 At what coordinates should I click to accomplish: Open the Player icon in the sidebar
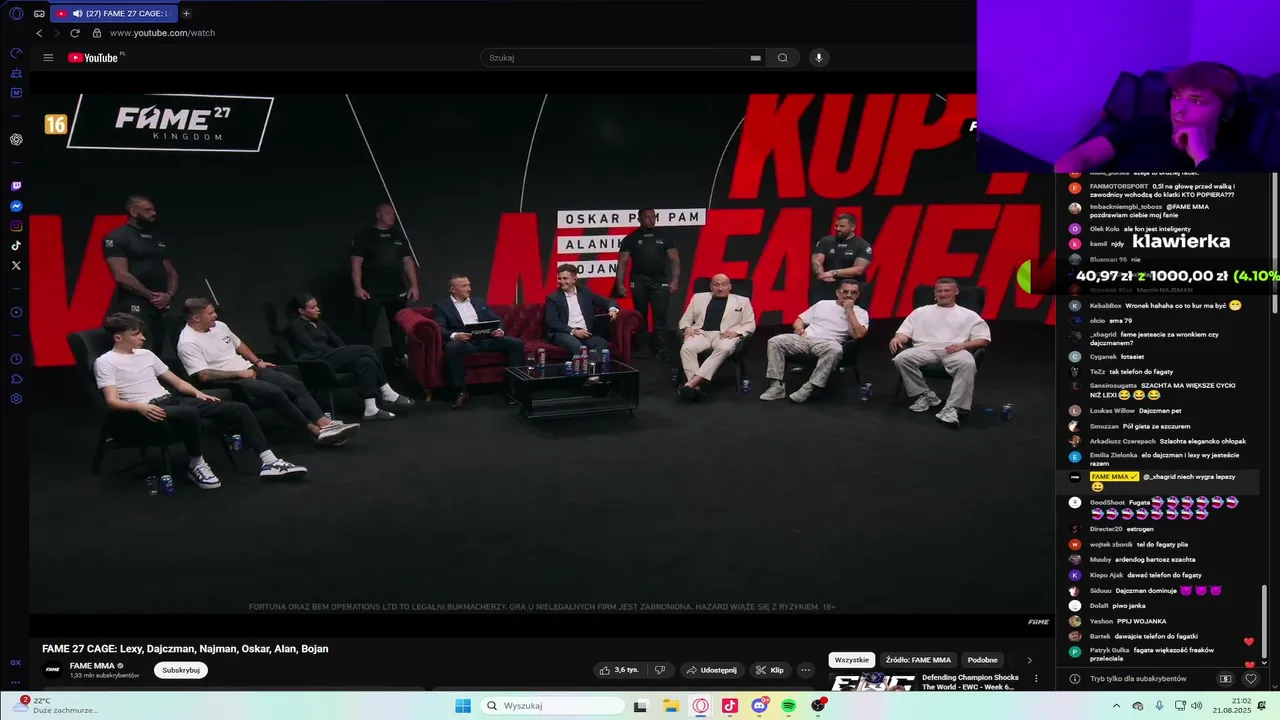click(16, 312)
